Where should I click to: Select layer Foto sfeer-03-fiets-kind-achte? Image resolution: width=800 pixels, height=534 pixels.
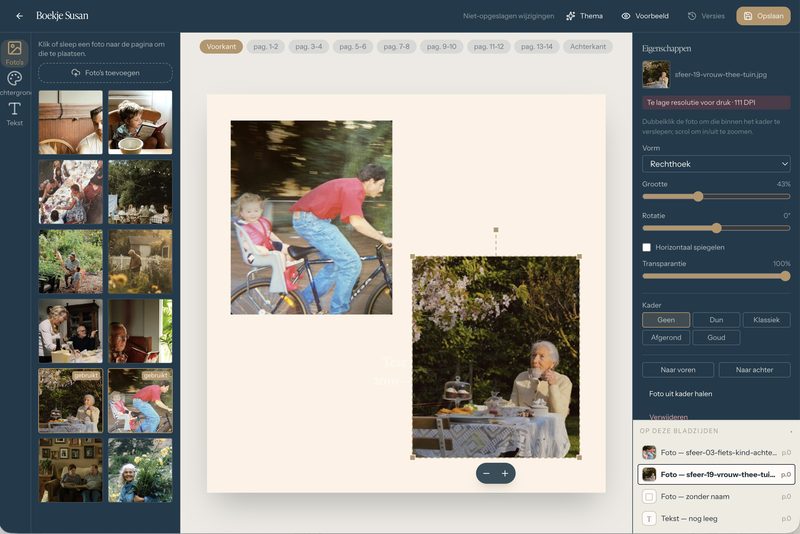pos(716,452)
